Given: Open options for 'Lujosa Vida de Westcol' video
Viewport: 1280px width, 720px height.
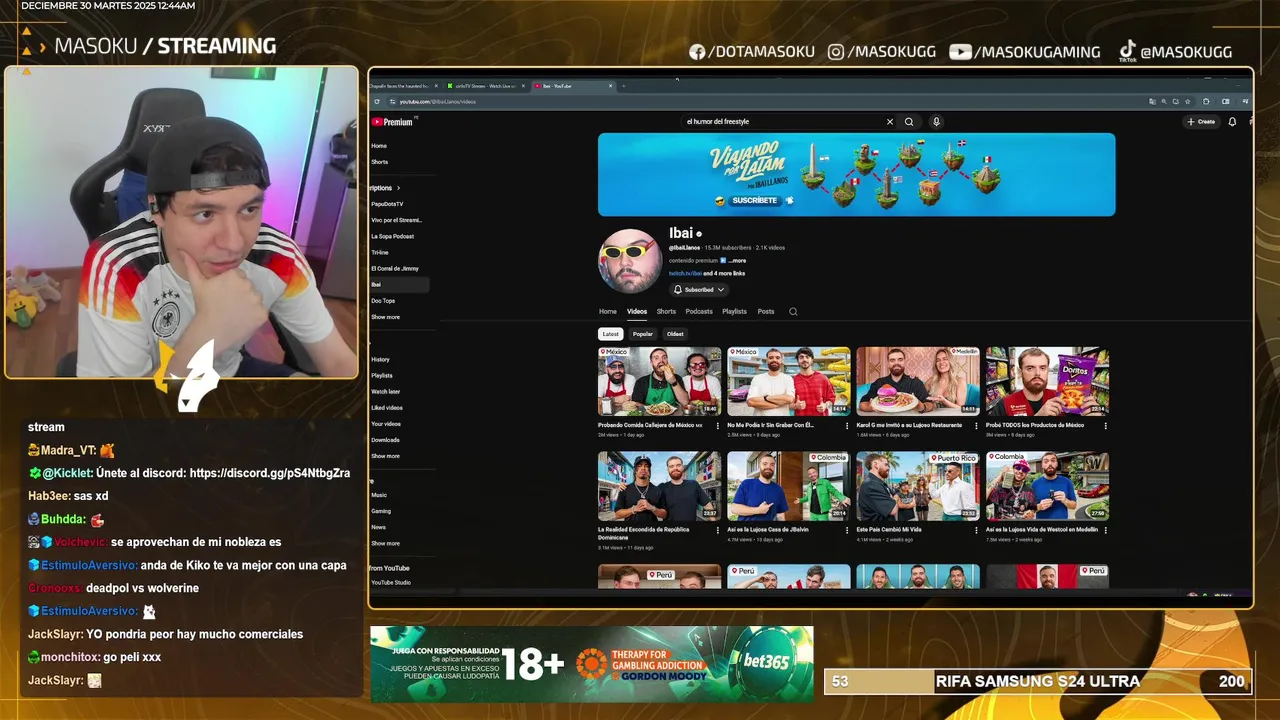Looking at the screenshot, I should pyautogui.click(x=1105, y=531).
